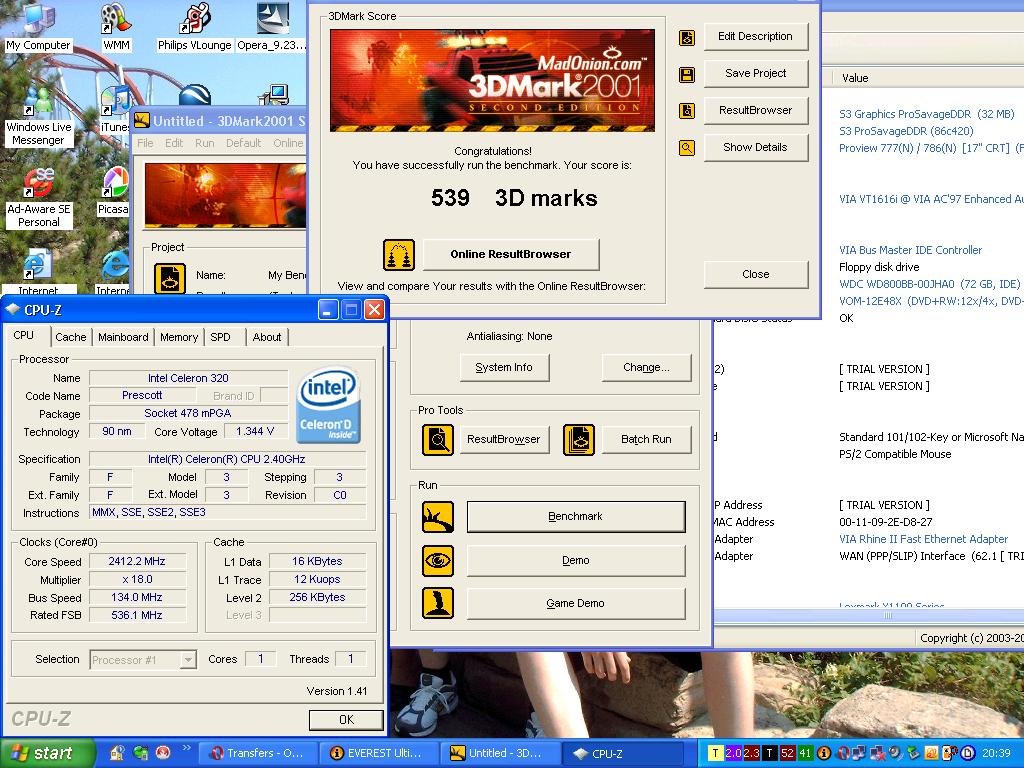1024x768 pixels.
Task: Open Picasa desktop shortcut
Action: pyautogui.click(x=114, y=191)
